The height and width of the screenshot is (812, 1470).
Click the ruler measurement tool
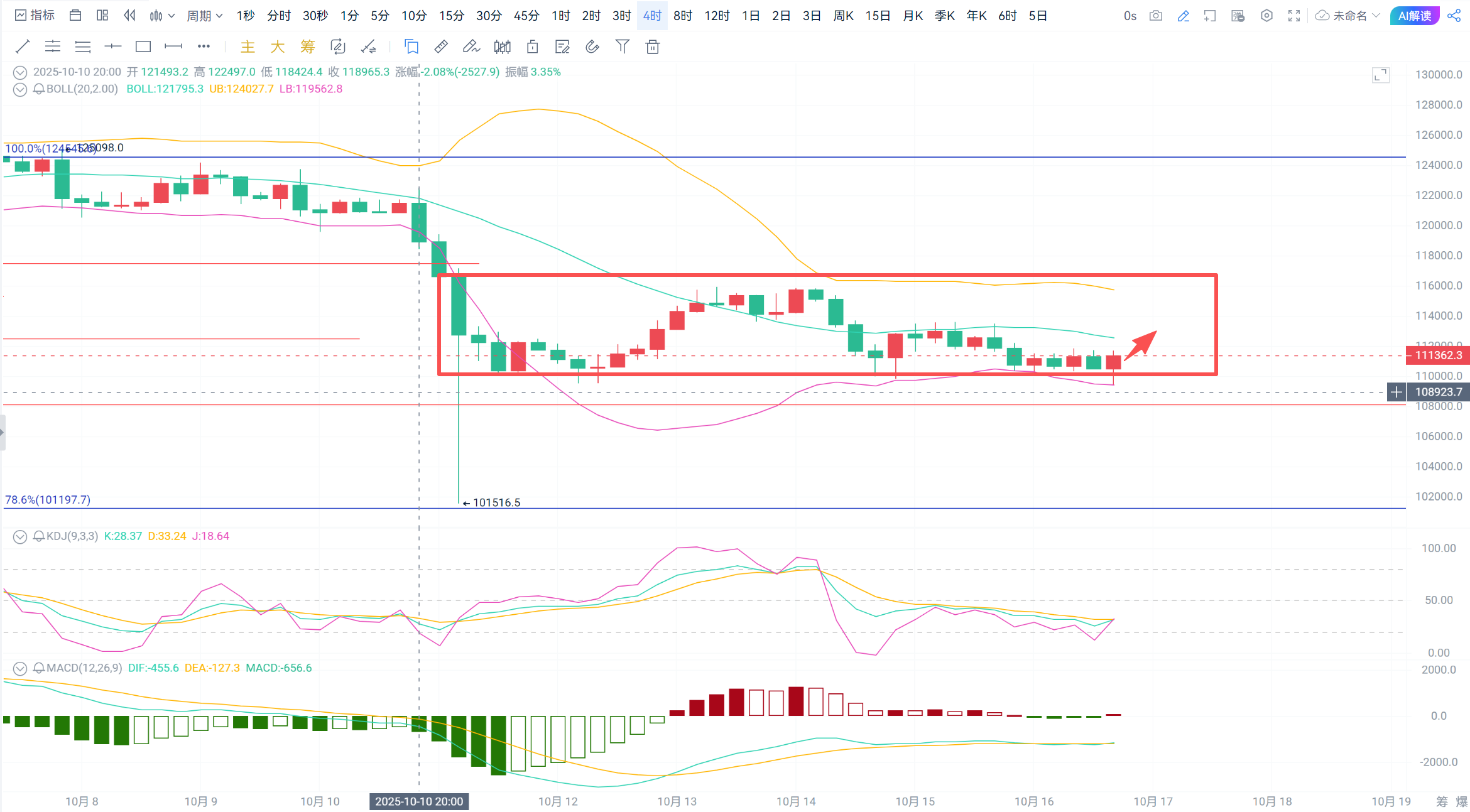441,46
